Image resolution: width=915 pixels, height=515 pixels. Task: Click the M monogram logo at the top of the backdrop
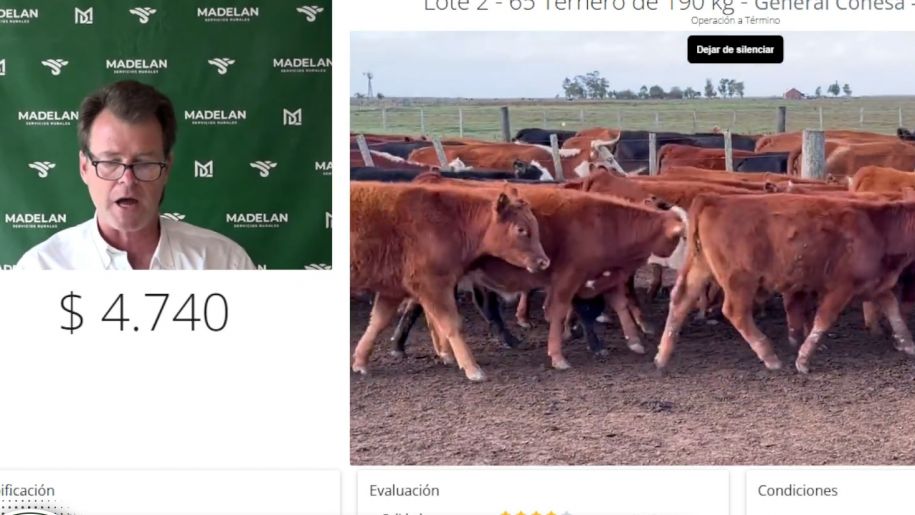[83, 15]
